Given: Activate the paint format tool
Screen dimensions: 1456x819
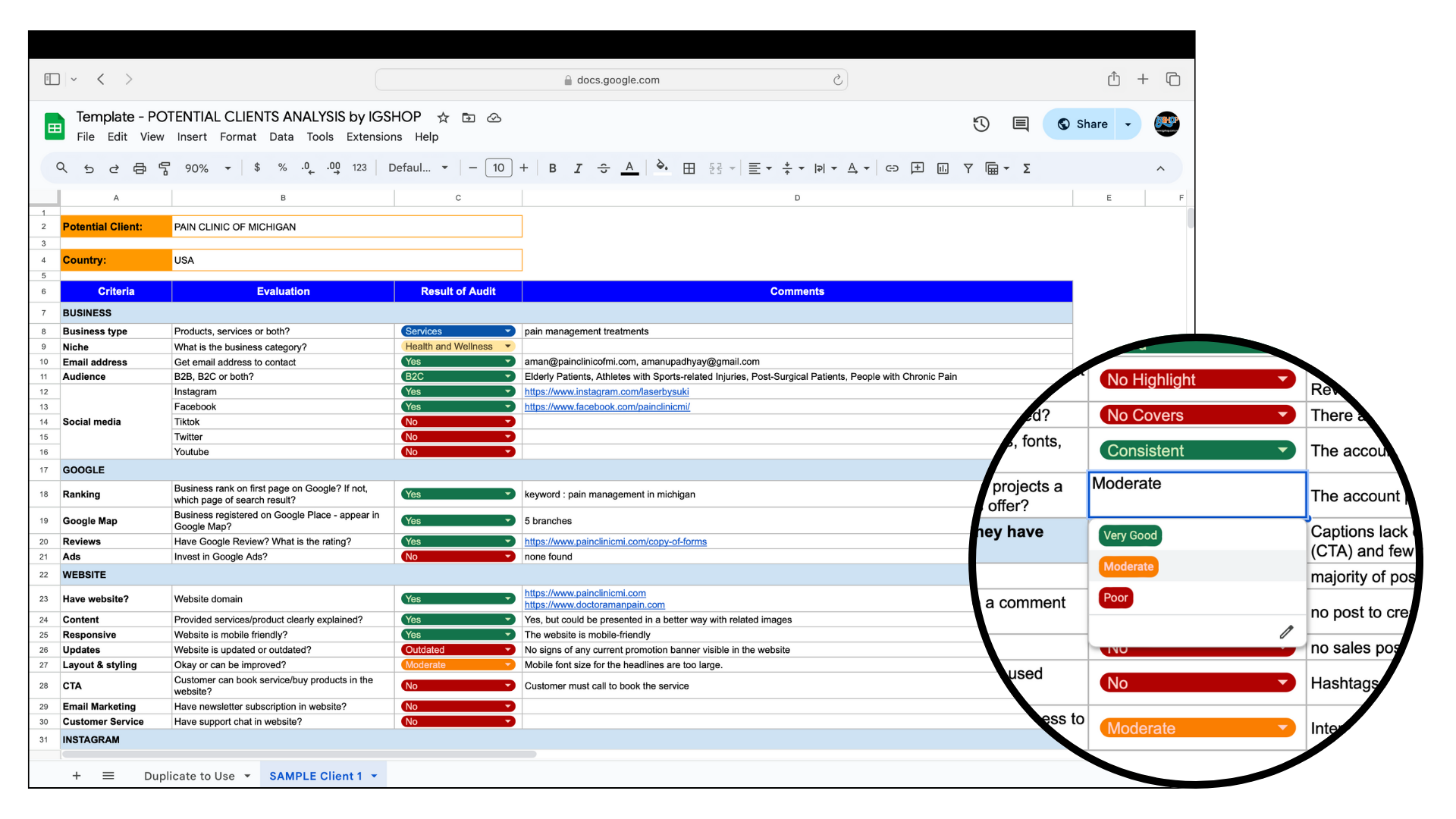Looking at the screenshot, I should [x=165, y=168].
